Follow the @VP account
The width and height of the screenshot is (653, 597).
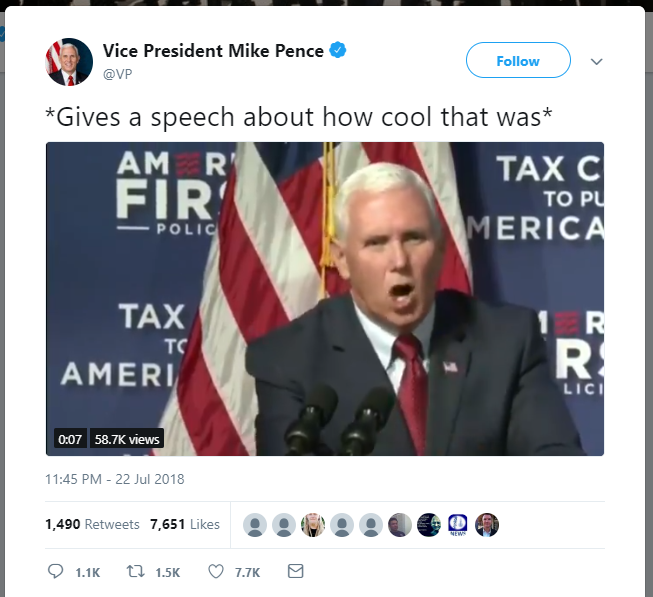[518, 61]
